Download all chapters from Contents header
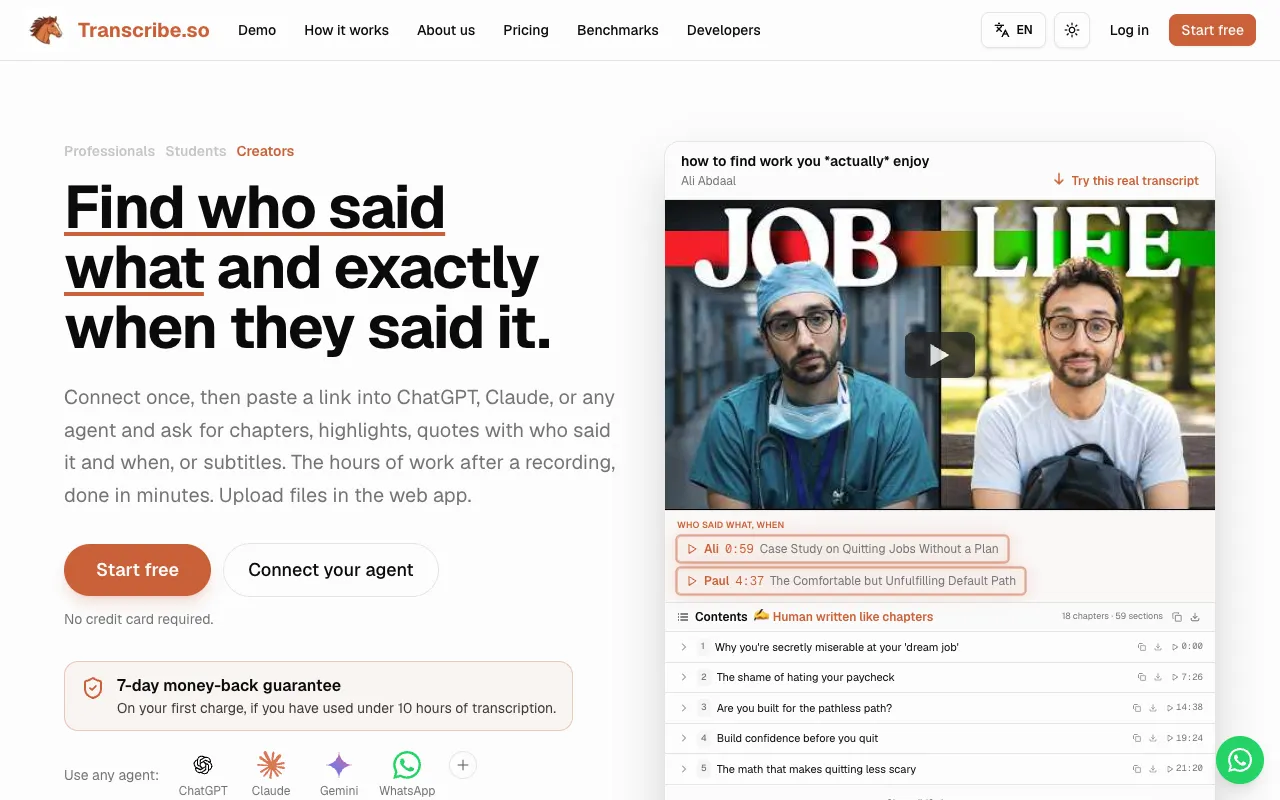The width and height of the screenshot is (1280, 800). click(1195, 617)
